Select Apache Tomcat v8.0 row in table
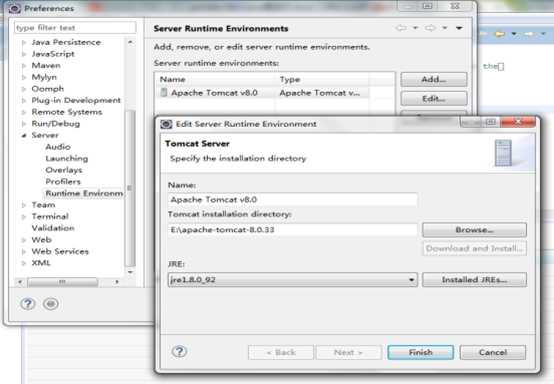 click(263, 93)
